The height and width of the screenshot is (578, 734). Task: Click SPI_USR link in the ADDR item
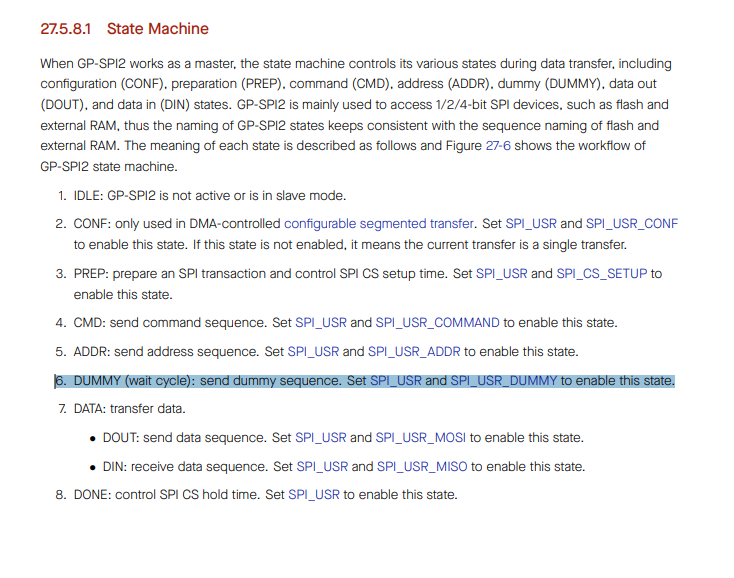click(x=313, y=351)
